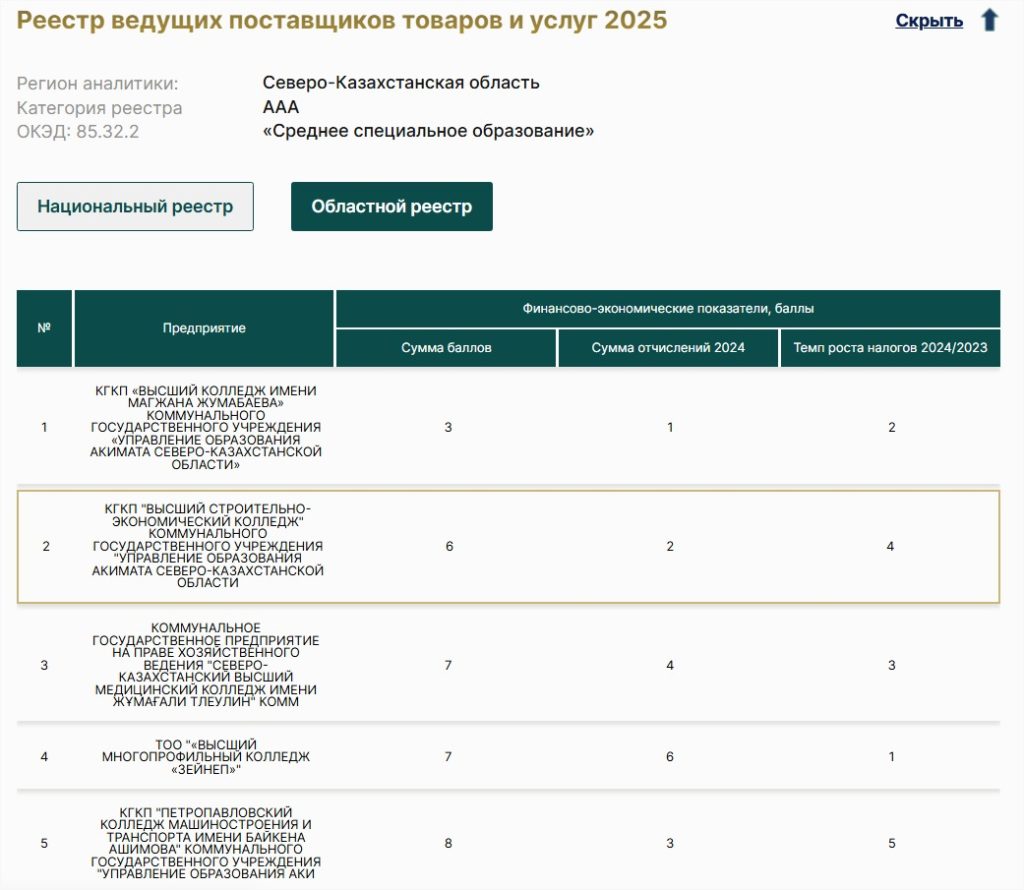Select the Областной реестр tab
The width and height of the screenshot is (1024, 890).
click(x=392, y=206)
